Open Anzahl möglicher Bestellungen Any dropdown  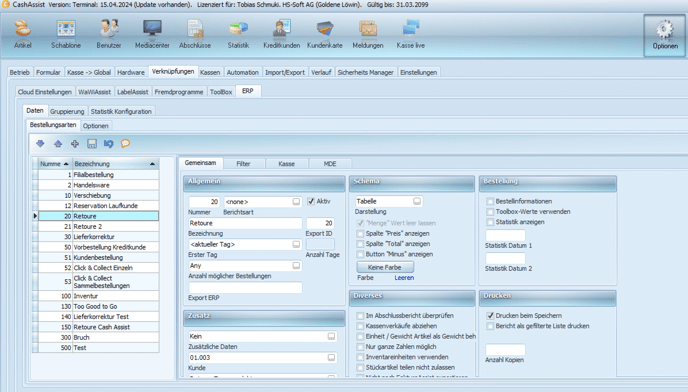(x=296, y=266)
